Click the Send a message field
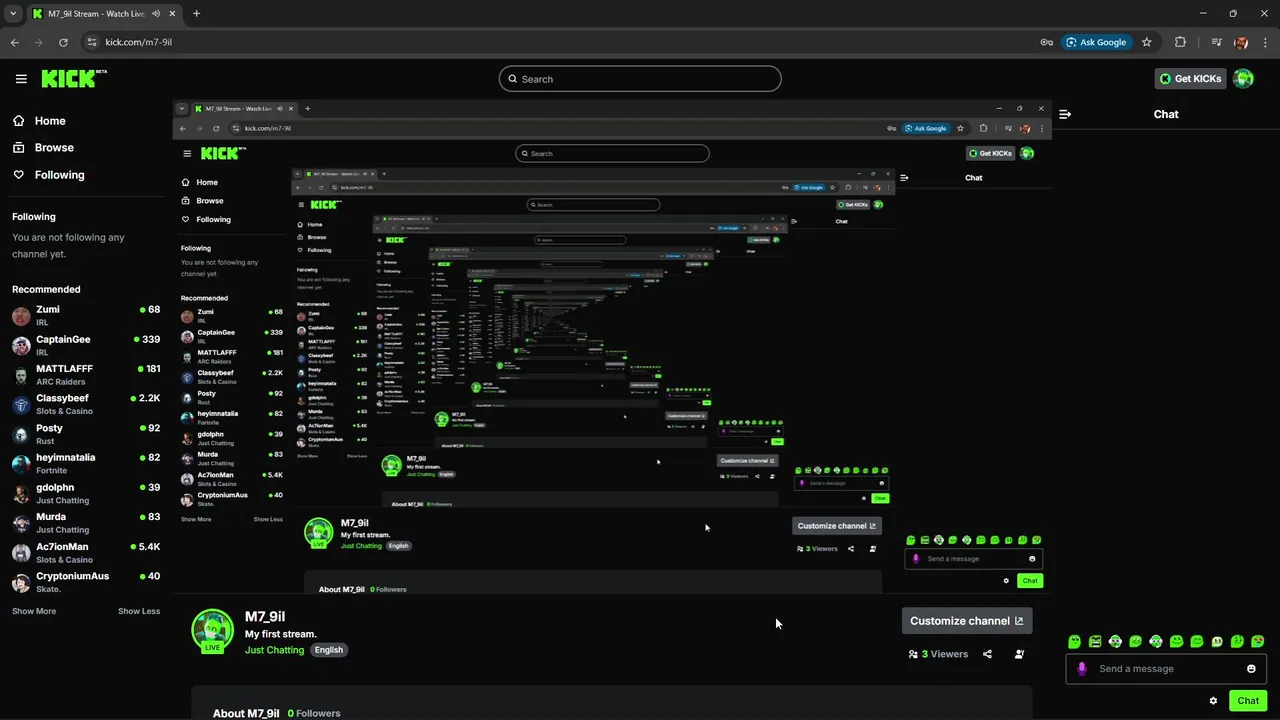 1166,669
